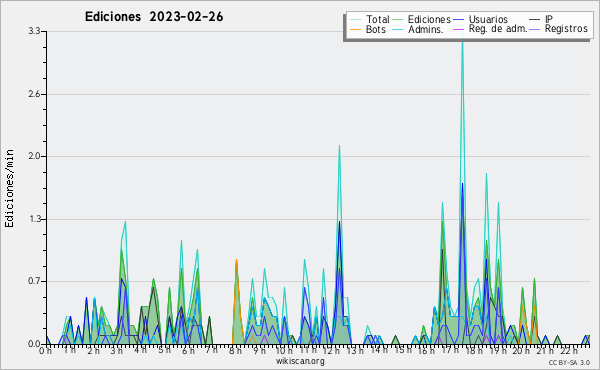
Task: Click the Registros legend entry
Action: [566, 29]
